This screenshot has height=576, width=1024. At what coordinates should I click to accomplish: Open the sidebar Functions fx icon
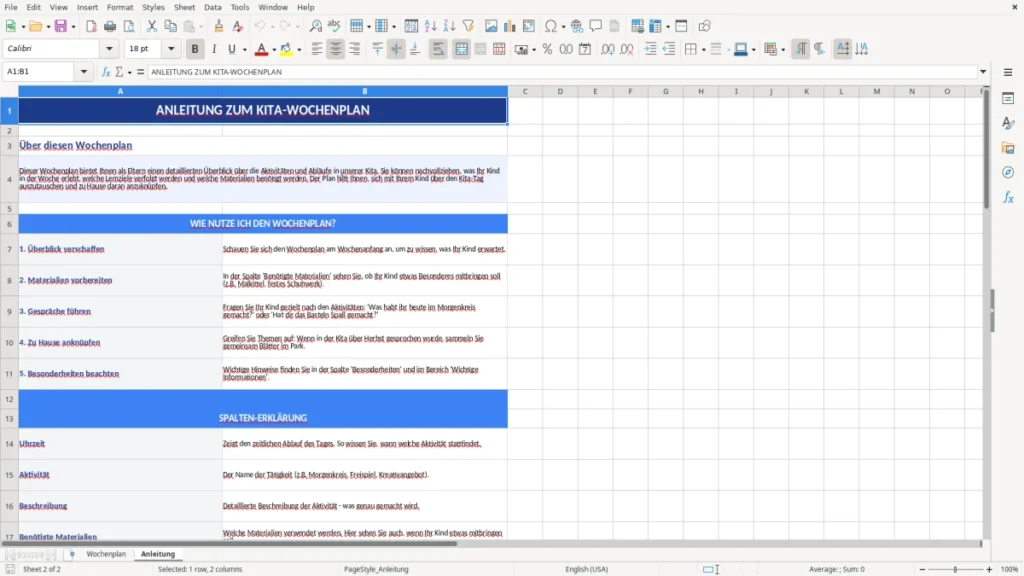(x=1008, y=197)
